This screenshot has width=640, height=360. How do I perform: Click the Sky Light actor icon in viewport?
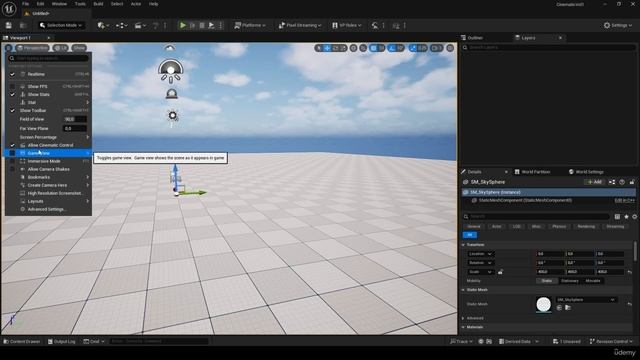coord(171,71)
